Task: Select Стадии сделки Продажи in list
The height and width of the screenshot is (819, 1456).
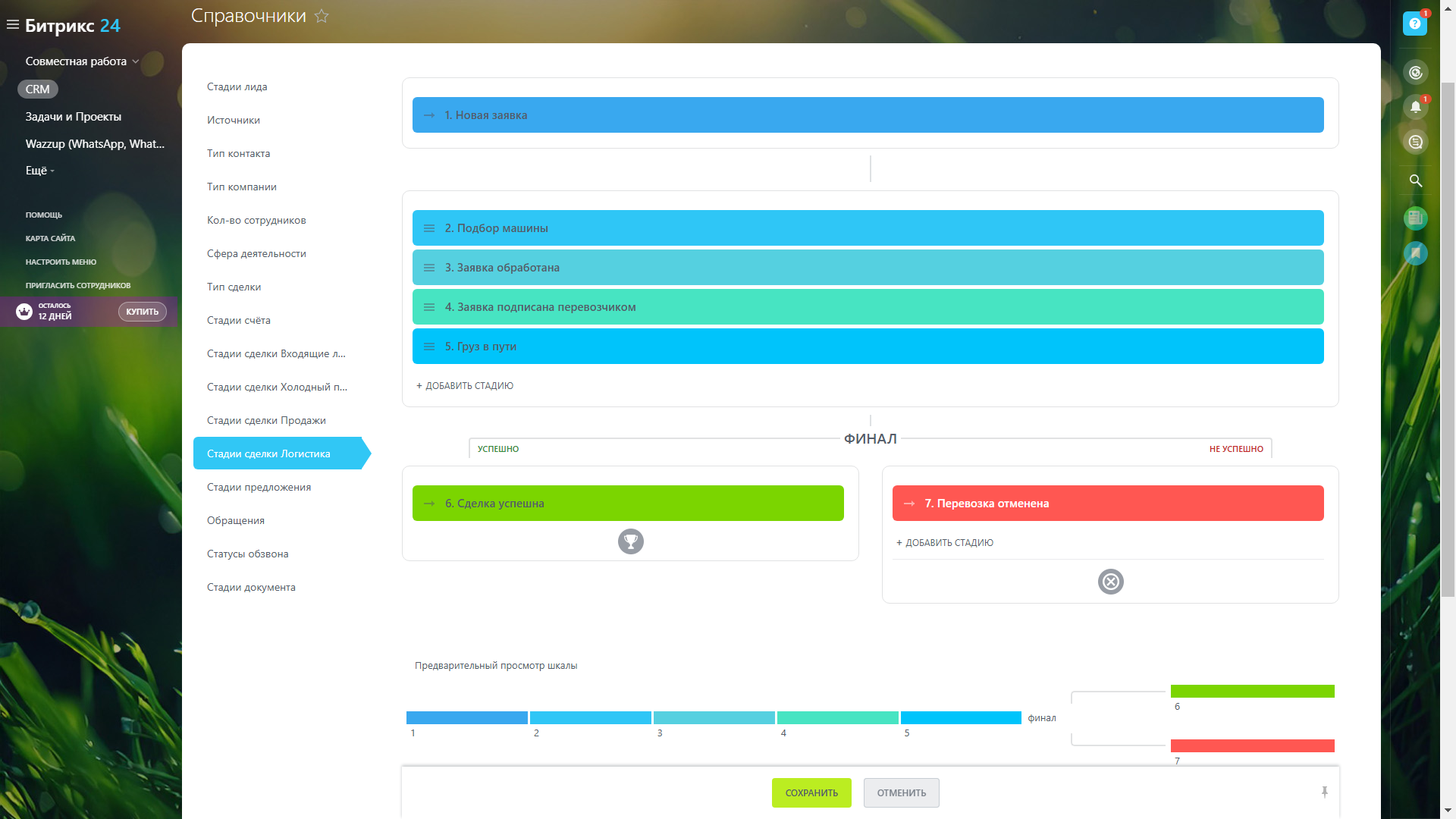Action: point(266,420)
